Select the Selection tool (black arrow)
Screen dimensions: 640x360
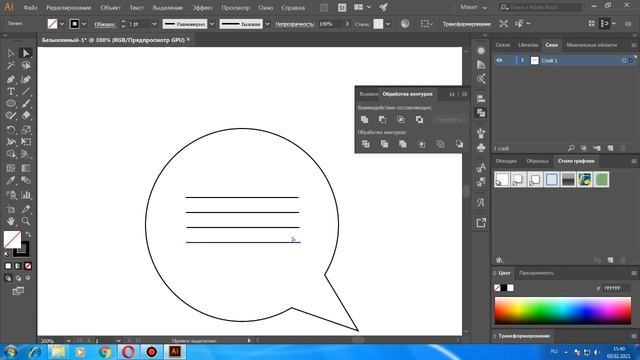(11, 53)
